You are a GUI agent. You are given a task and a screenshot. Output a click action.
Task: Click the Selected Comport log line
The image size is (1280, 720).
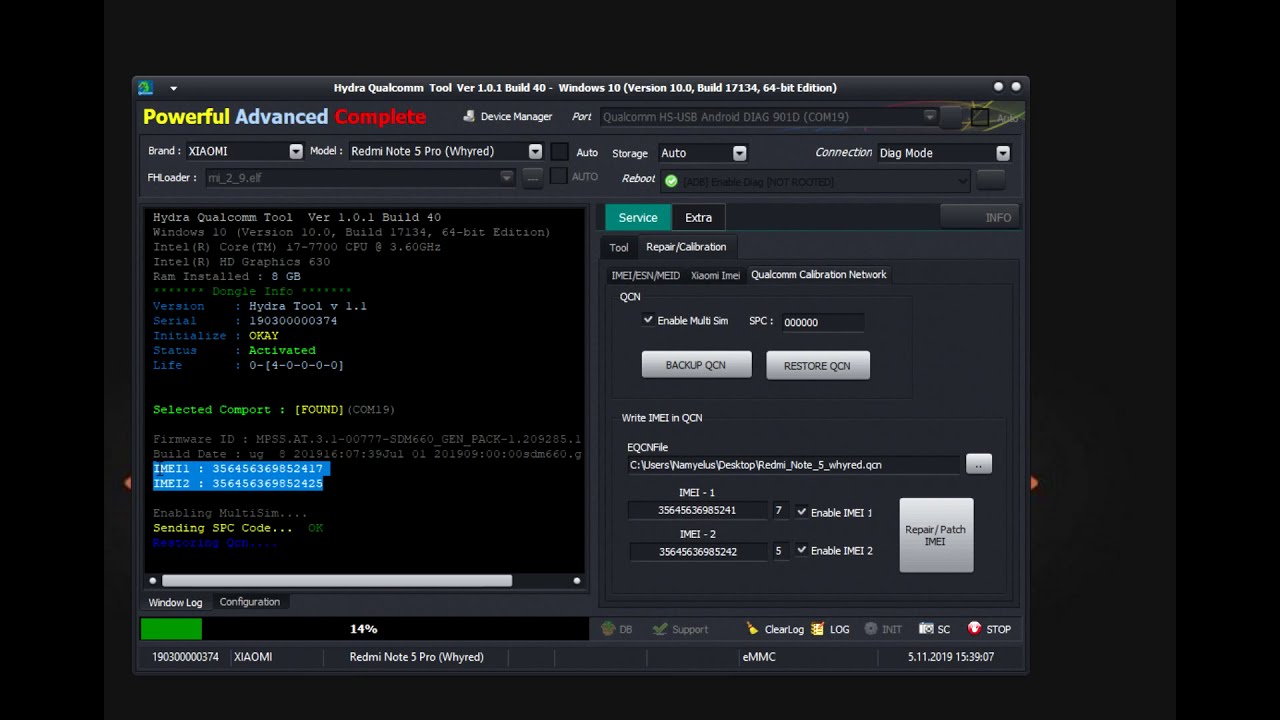click(x=273, y=409)
